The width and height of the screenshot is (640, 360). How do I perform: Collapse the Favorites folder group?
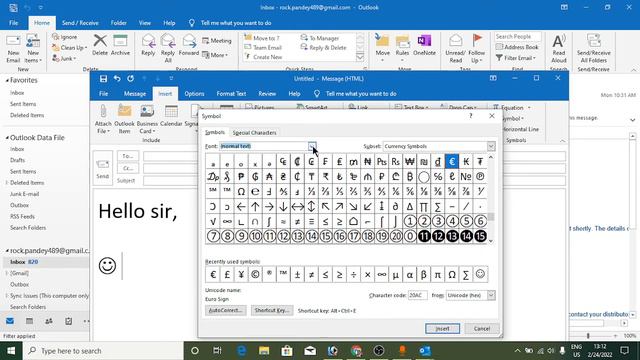pyautogui.click(x=7, y=80)
